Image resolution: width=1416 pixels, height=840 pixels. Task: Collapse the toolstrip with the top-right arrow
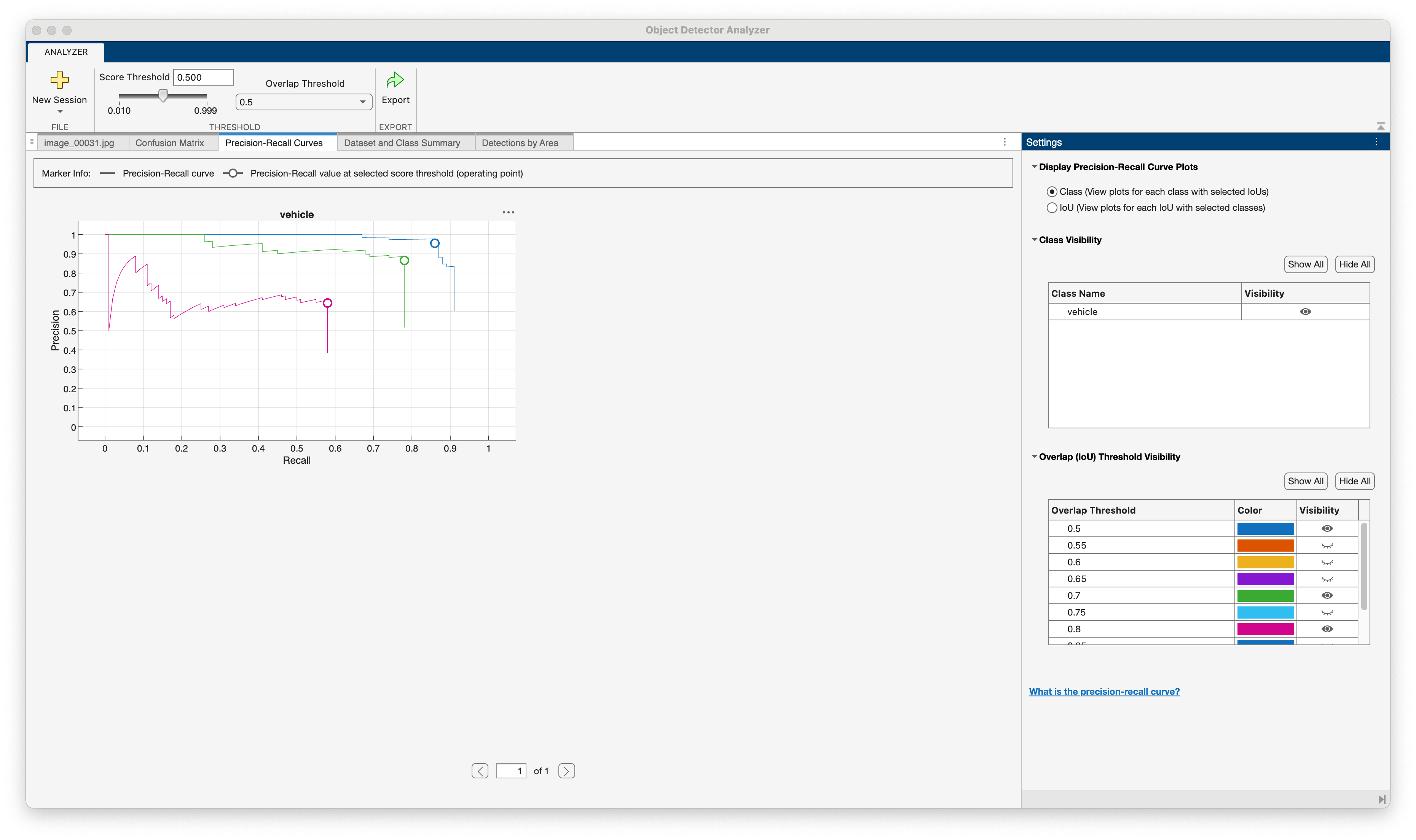(x=1380, y=126)
